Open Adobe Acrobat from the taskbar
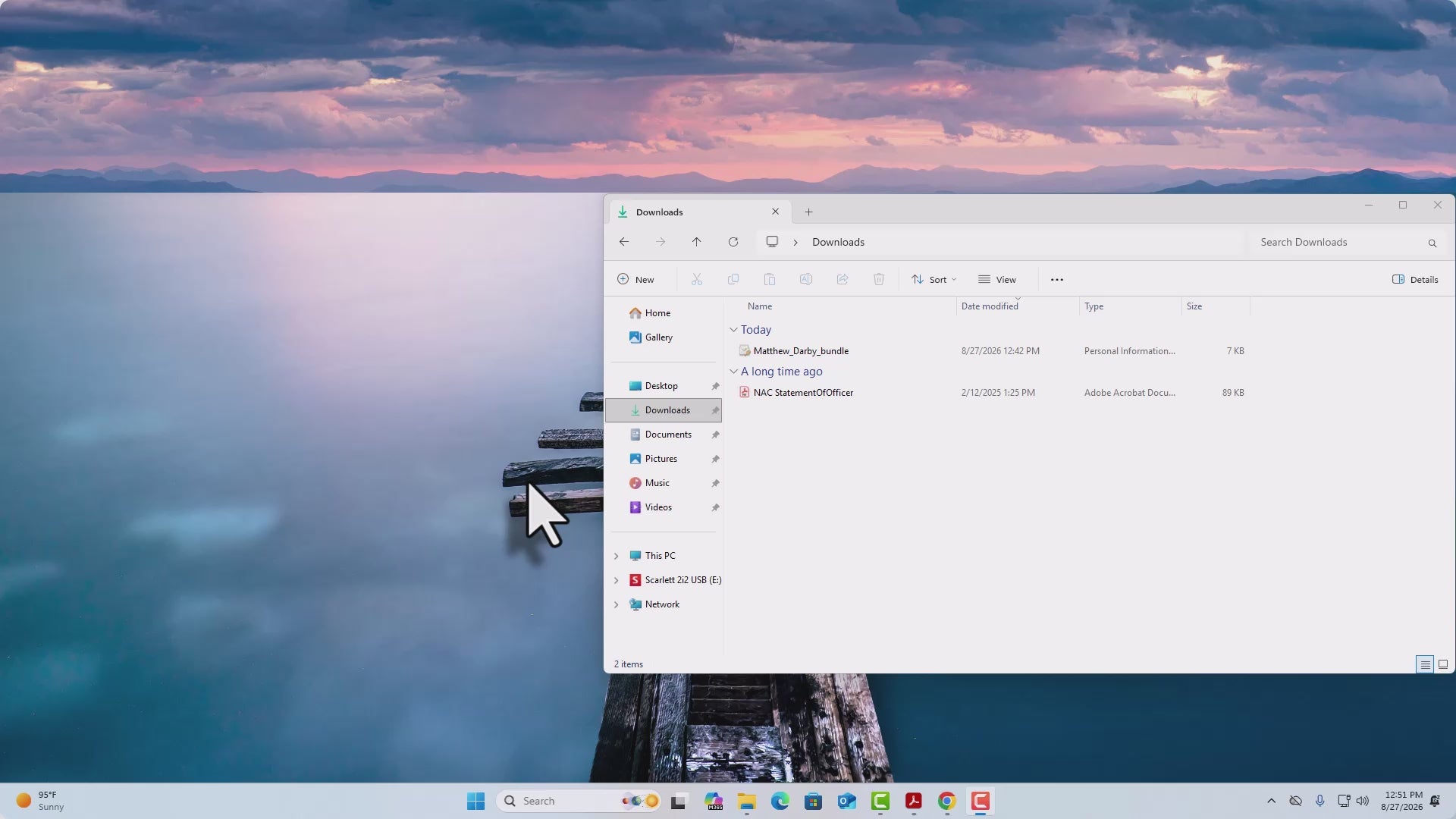The height and width of the screenshot is (819, 1456). coord(914,801)
